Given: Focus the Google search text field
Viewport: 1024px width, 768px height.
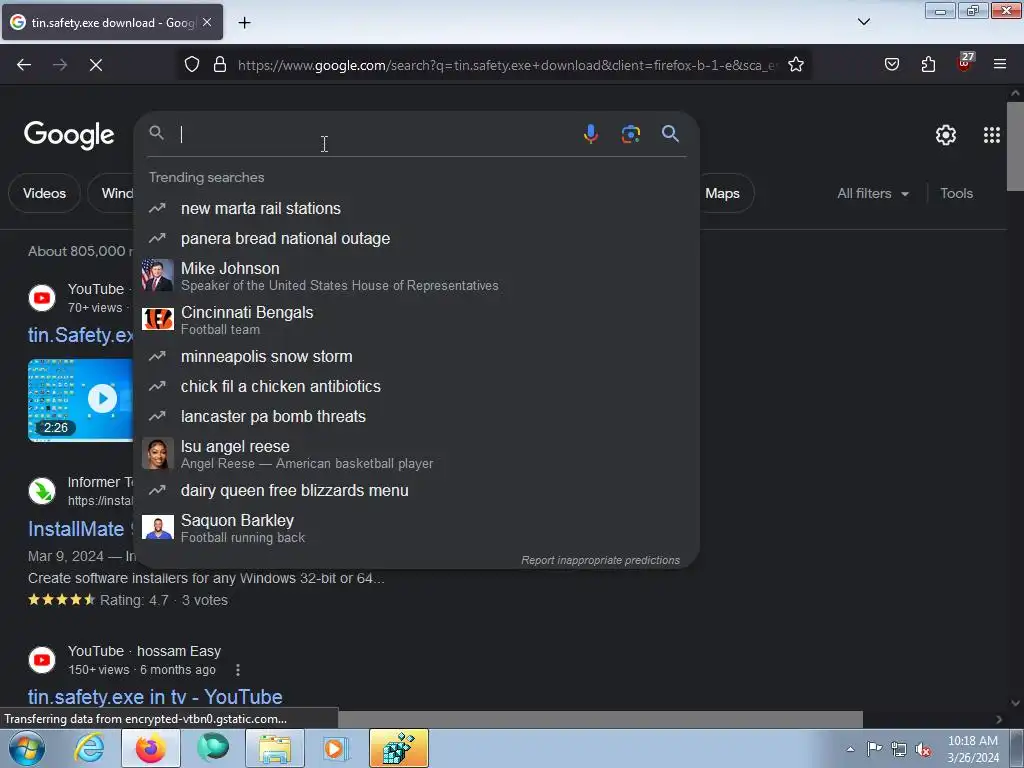Looking at the screenshot, I should [376, 134].
